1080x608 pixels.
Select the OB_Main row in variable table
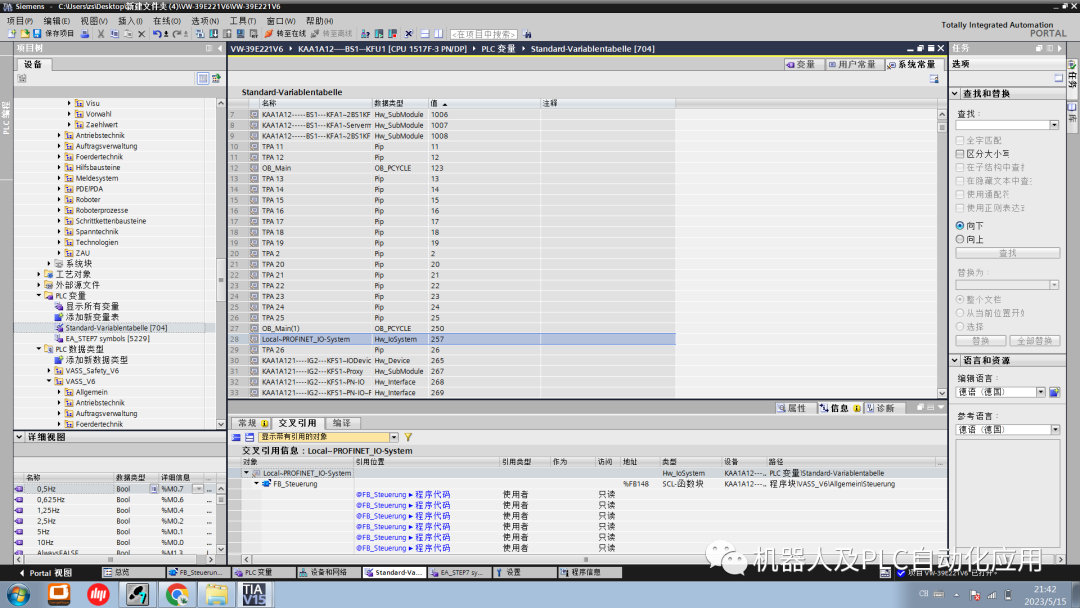click(x=451, y=168)
